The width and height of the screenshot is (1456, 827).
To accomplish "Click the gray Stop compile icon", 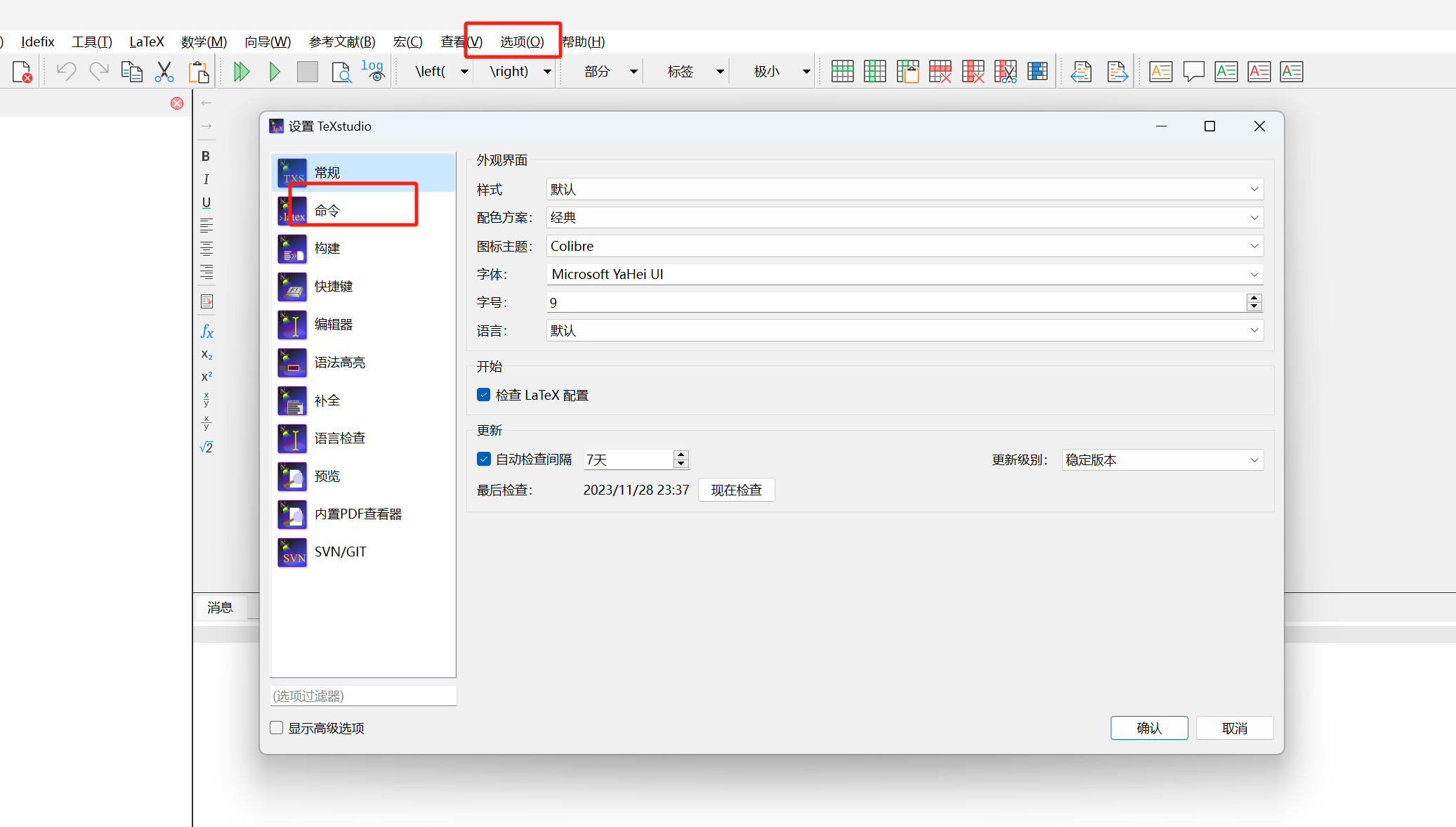I will 308,72.
